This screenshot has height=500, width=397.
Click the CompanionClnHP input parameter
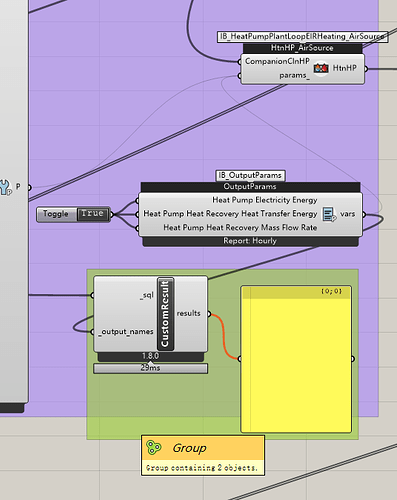click(277, 61)
